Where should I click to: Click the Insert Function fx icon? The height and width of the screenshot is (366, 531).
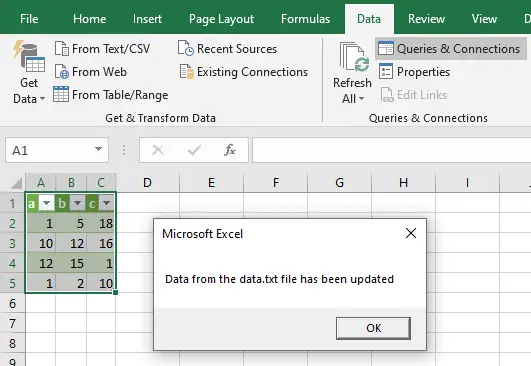(230, 150)
